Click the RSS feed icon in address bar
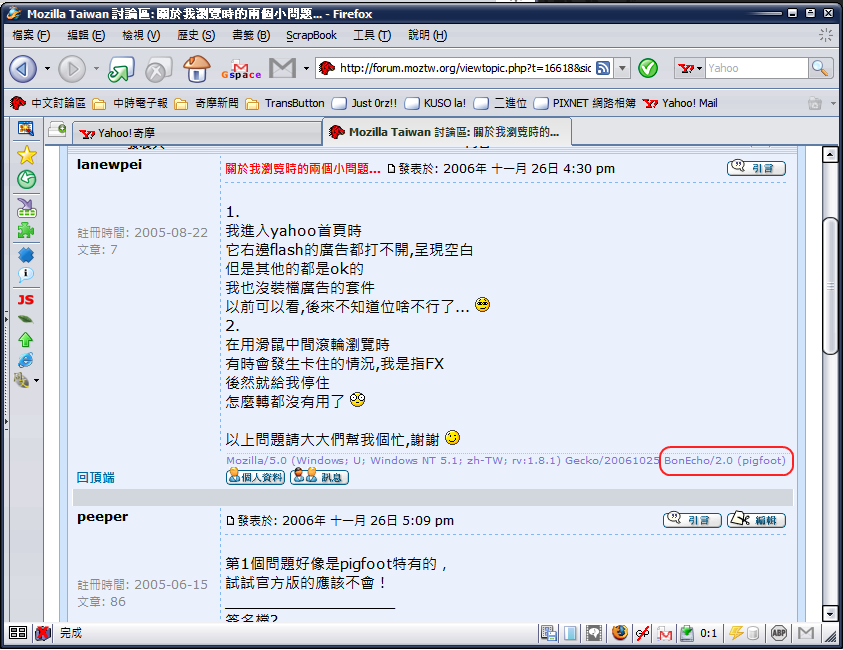 [603, 68]
